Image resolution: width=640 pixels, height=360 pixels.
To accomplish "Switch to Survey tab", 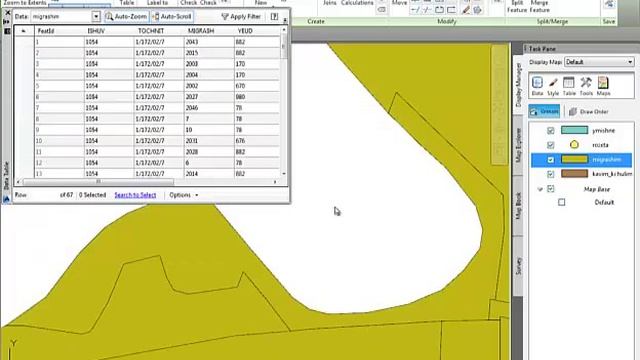I will 518,266.
